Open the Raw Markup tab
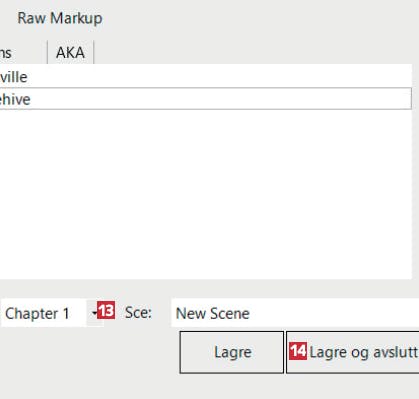419x399 pixels. [x=60, y=18]
